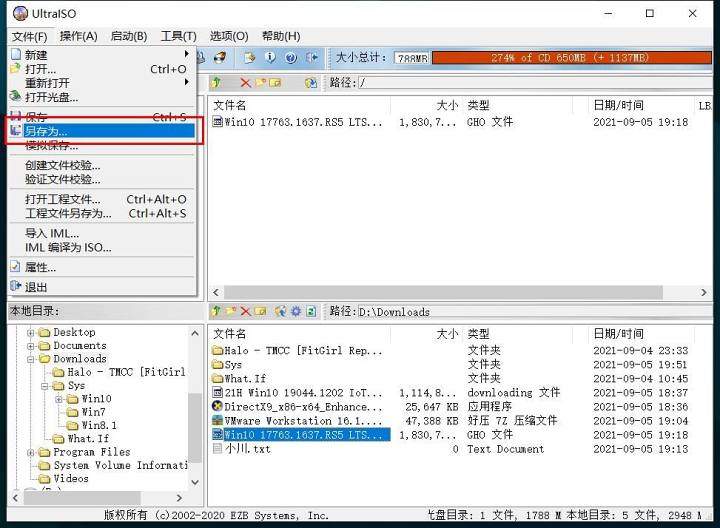Expand the Desktop folder tree node

pyautogui.click(x=30, y=332)
